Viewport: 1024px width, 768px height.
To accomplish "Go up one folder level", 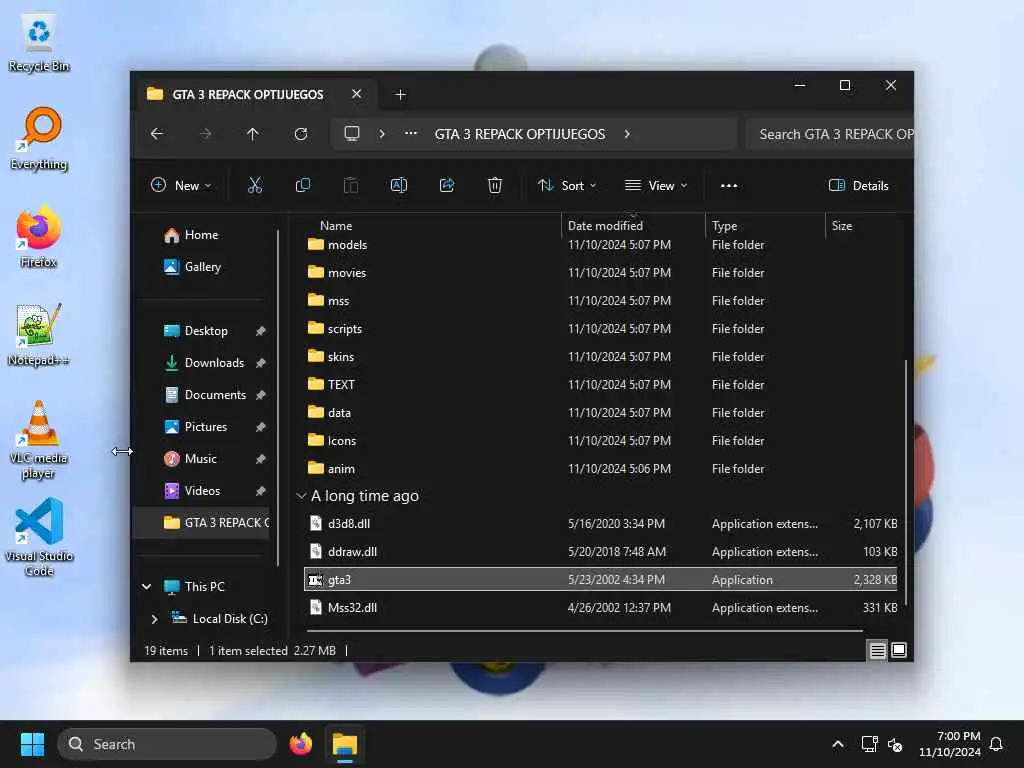I will (253, 134).
